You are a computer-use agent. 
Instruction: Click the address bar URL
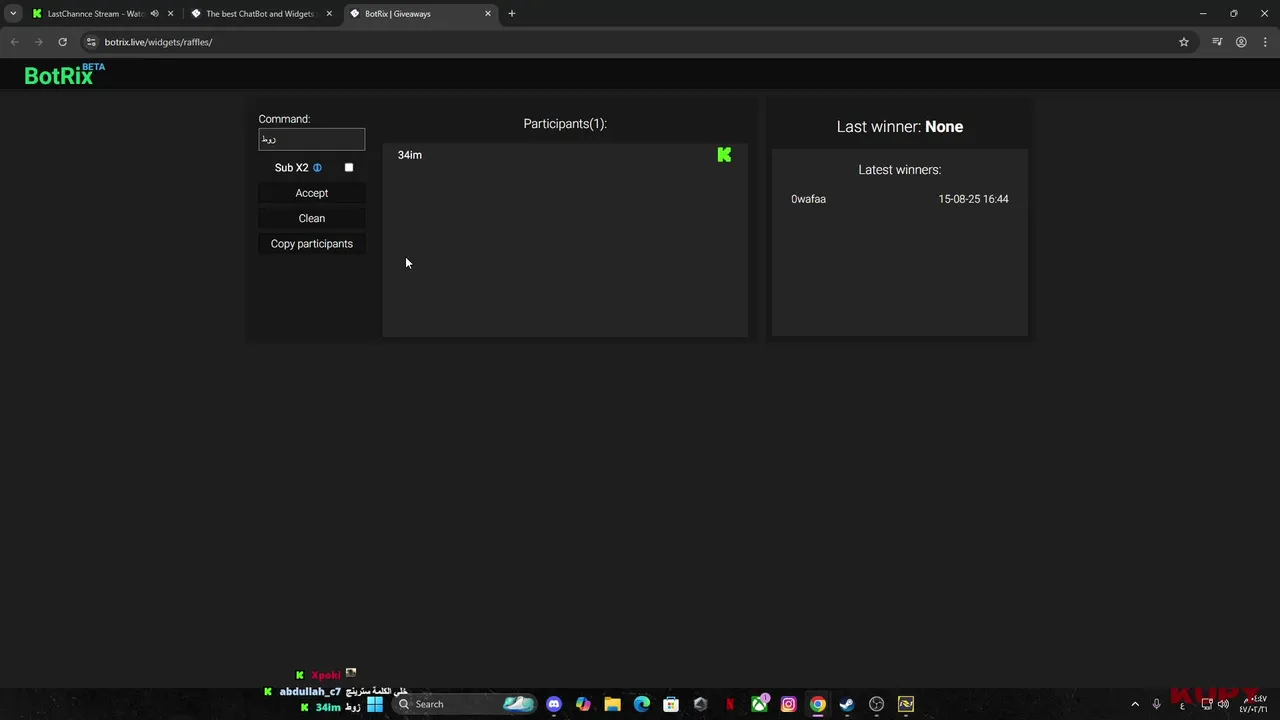click(158, 42)
